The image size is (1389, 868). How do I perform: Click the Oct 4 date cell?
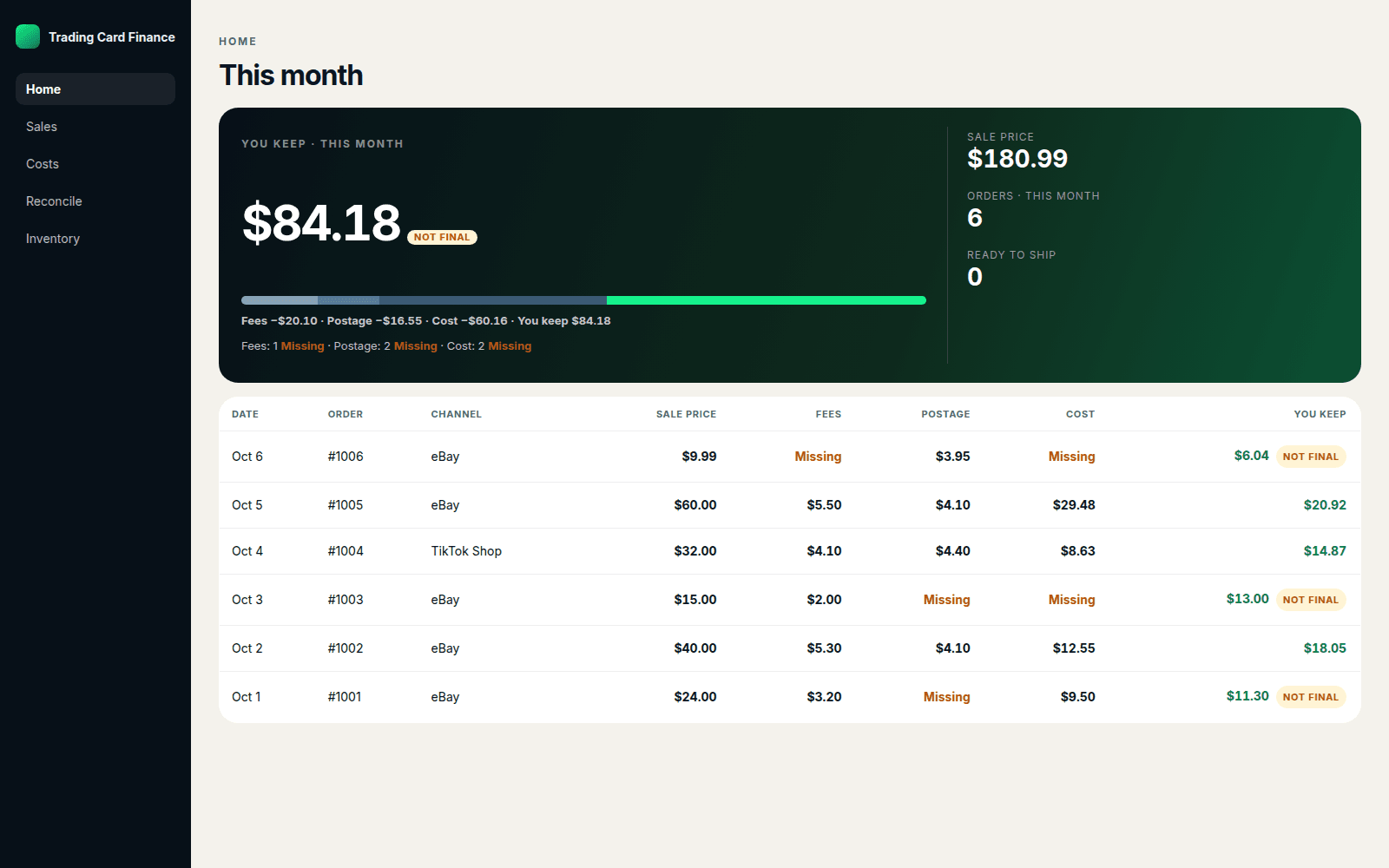[x=247, y=551]
